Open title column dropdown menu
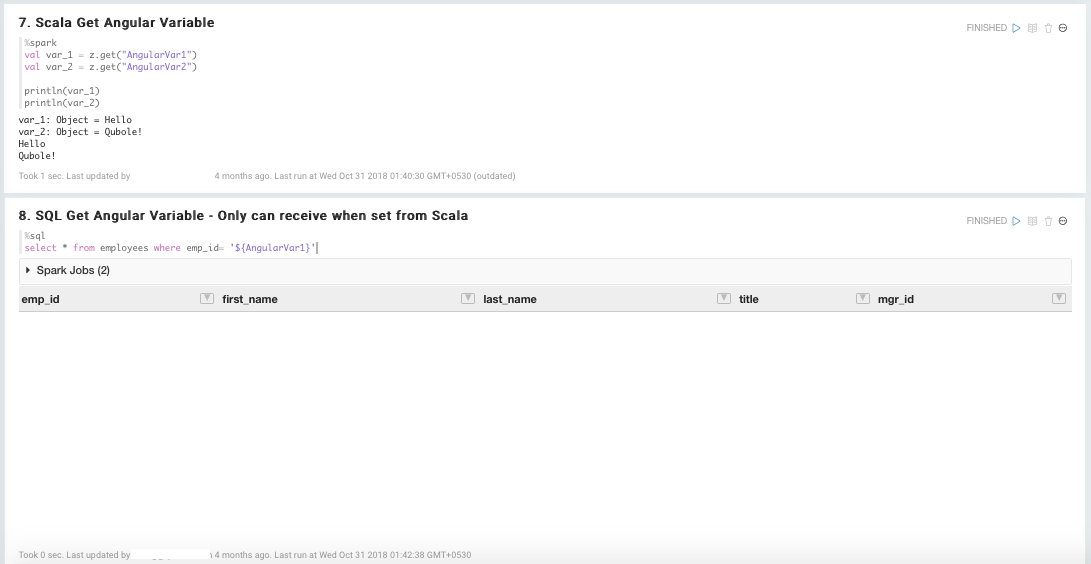Viewport: 1091px width, 564px height. point(863,298)
